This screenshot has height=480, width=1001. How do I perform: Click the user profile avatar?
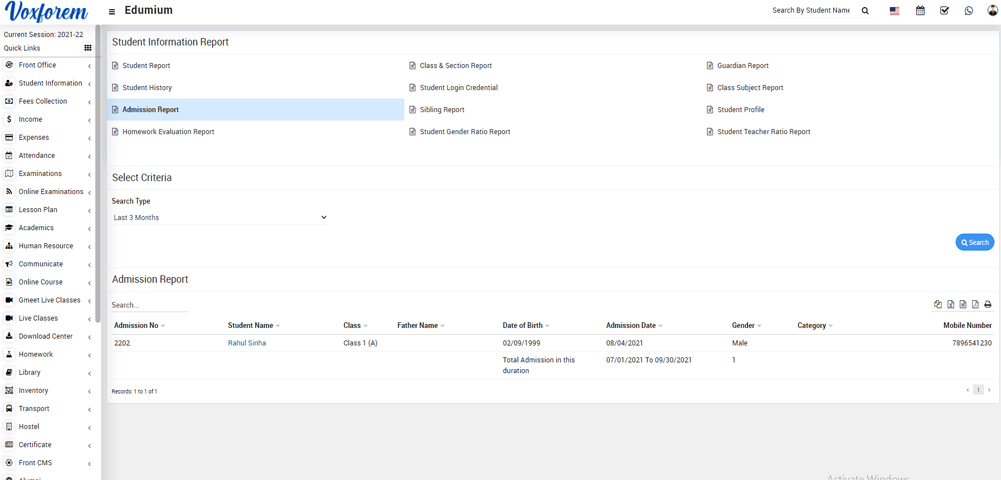click(992, 11)
